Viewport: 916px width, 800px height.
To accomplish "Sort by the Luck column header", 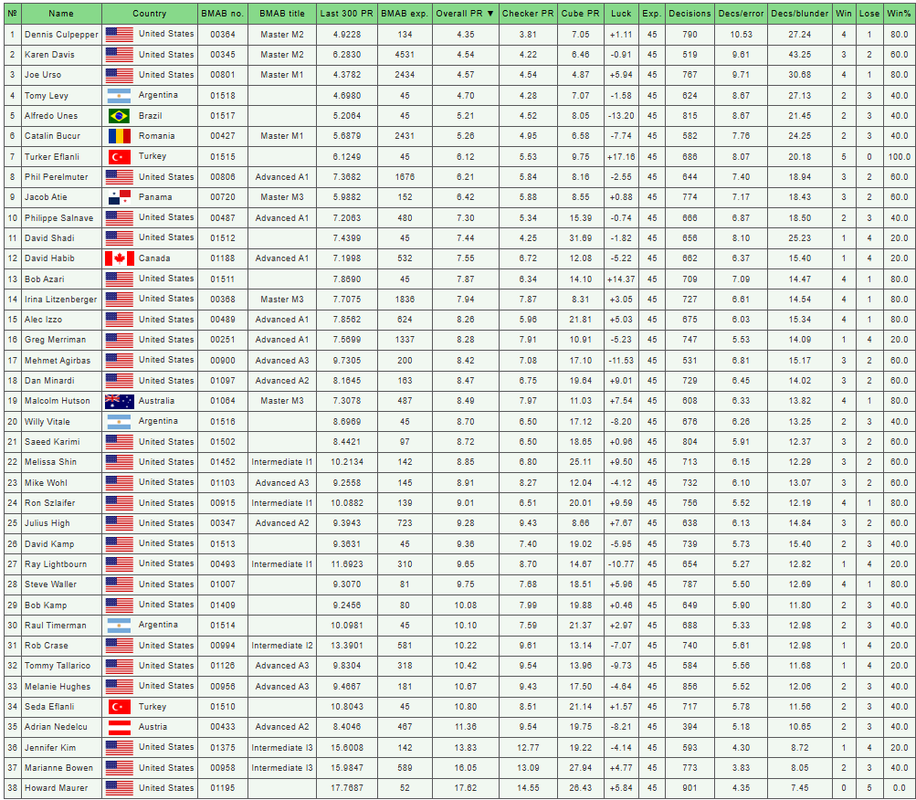I will (621, 13).
